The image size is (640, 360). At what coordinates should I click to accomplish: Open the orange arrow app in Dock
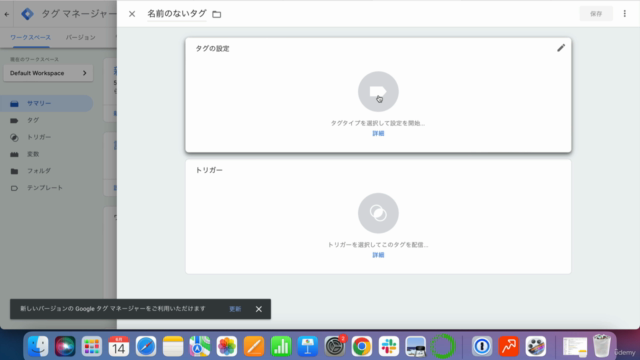509,347
